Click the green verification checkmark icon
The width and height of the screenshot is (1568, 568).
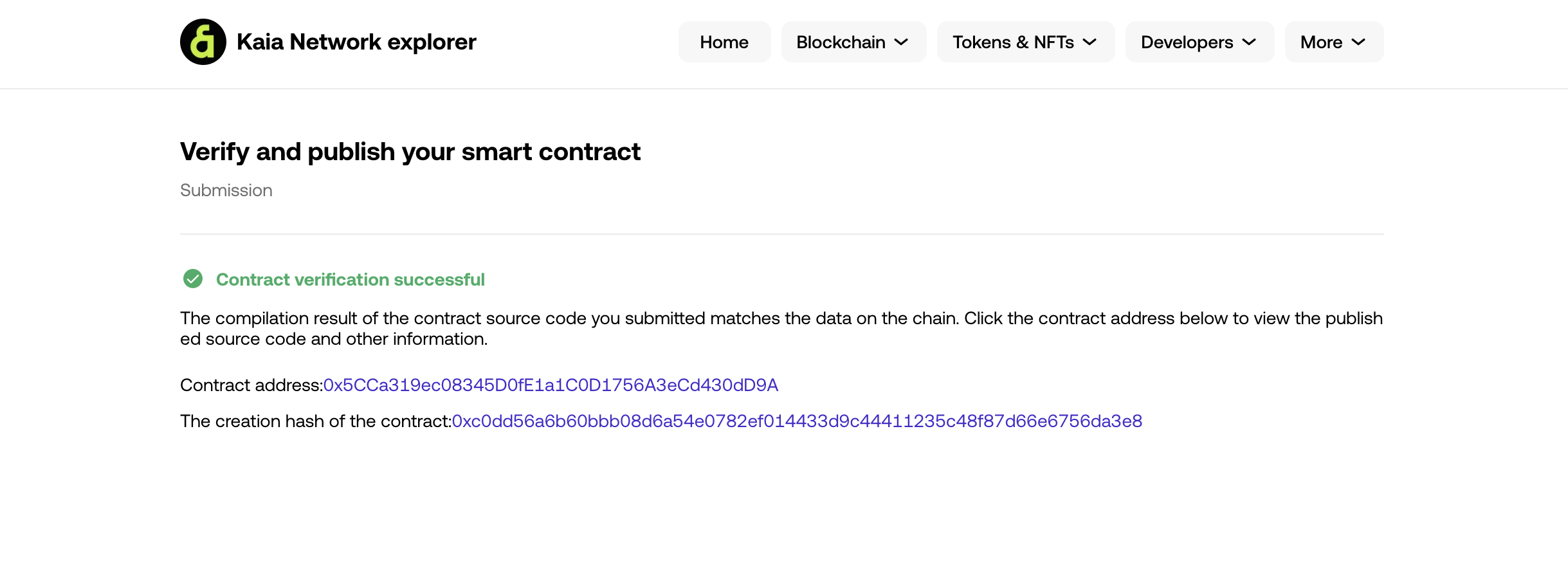pyautogui.click(x=193, y=279)
